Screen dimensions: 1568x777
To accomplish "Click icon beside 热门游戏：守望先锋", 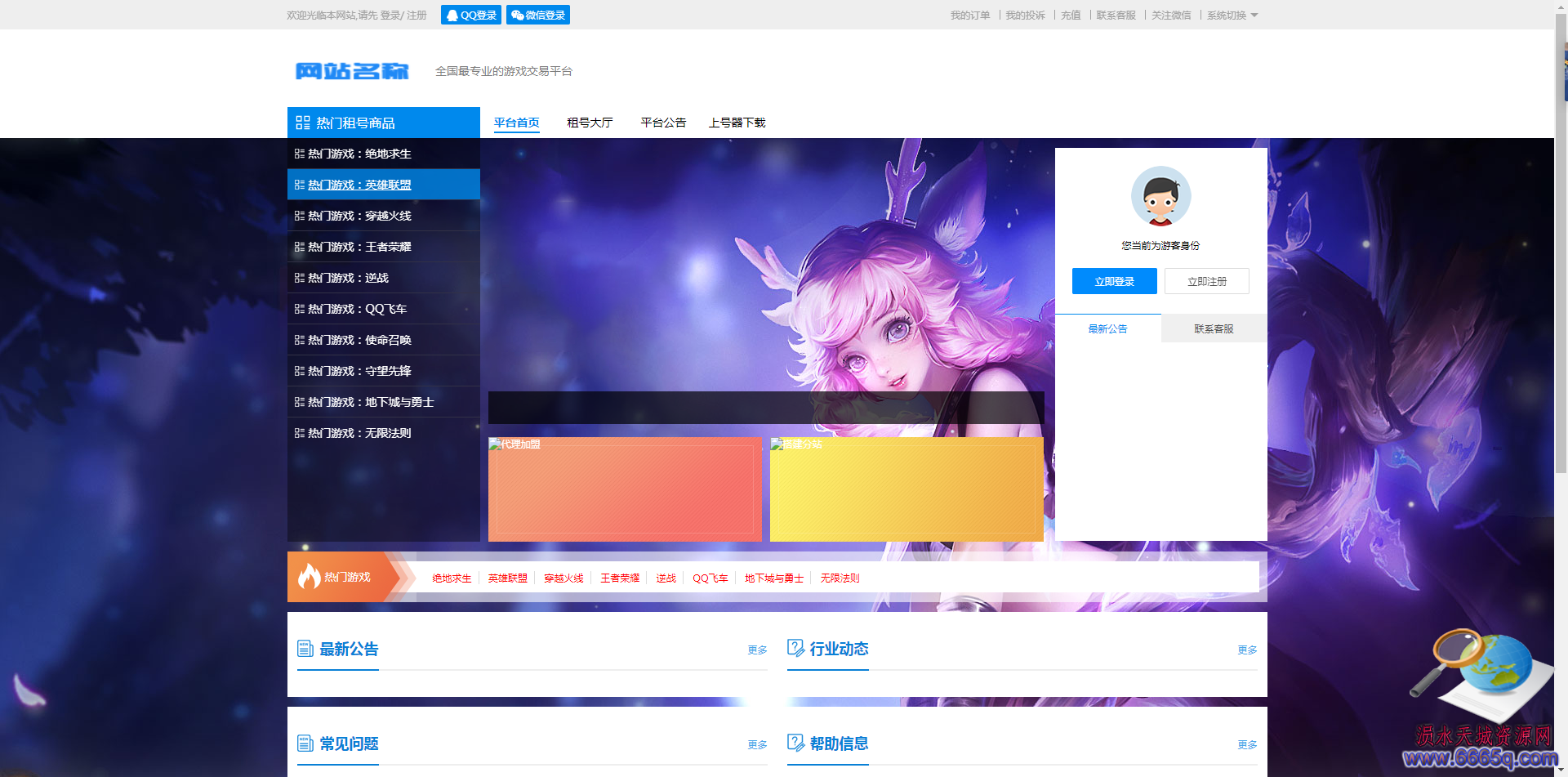I will click(x=300, y=371).
